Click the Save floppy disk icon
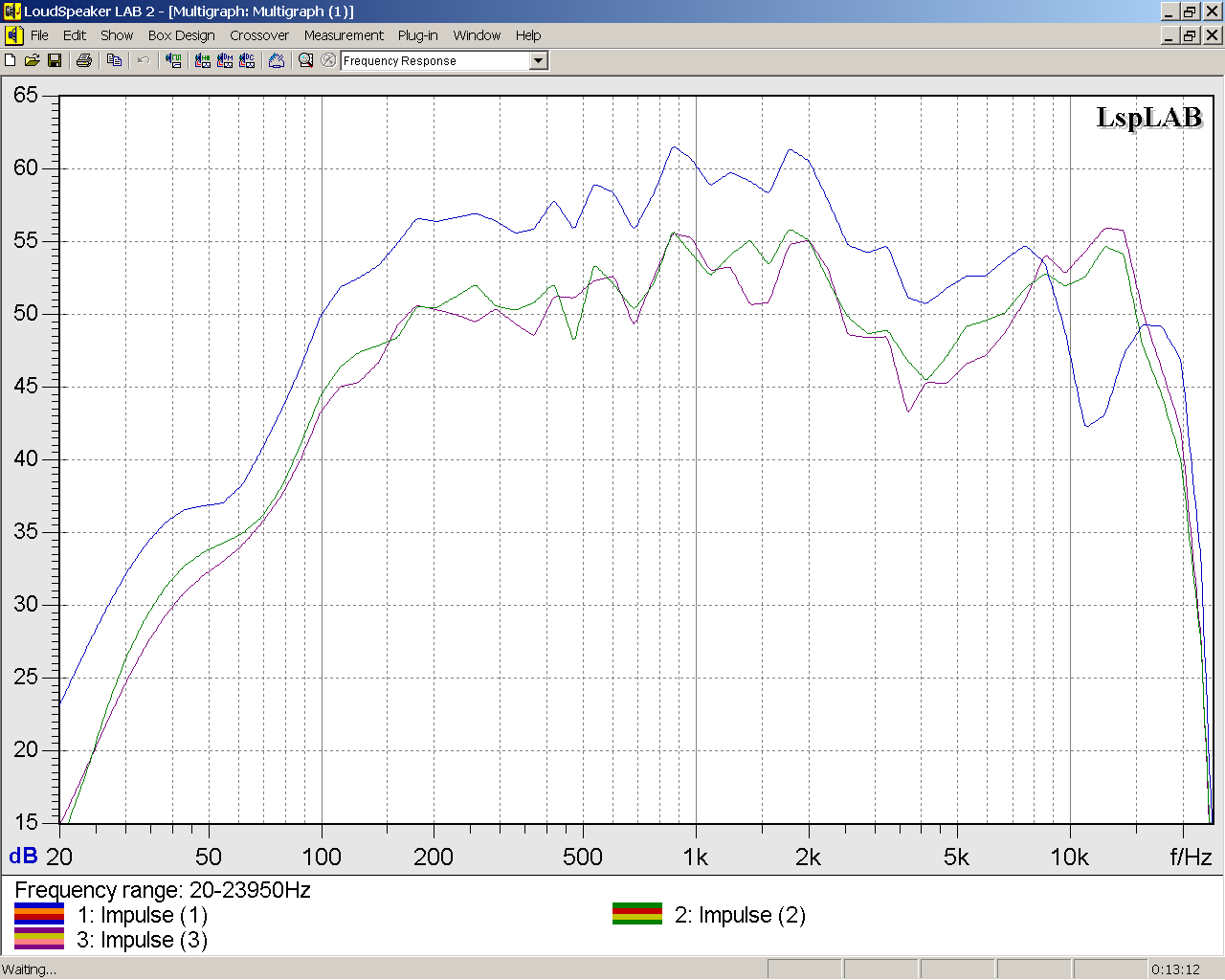 (55, 60)
